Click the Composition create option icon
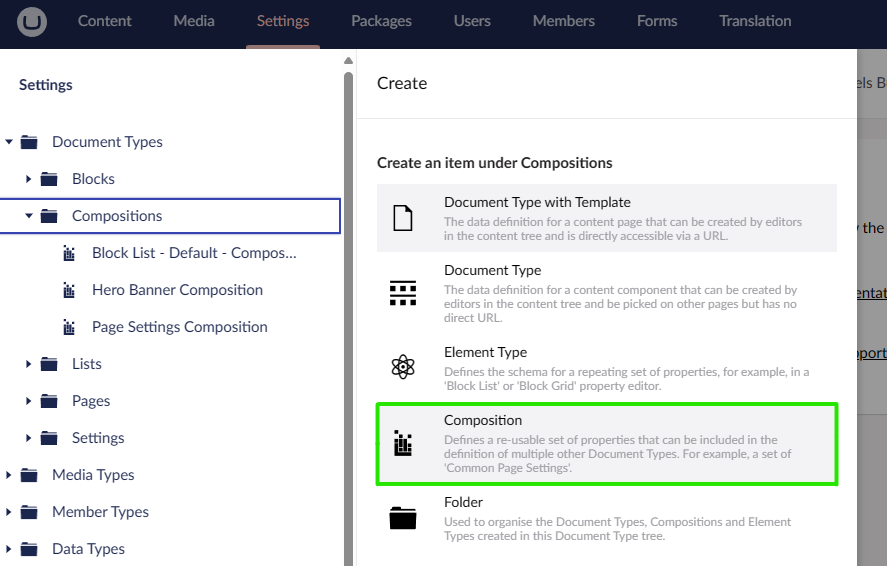 pyautogui.click(x=403, y=443)
